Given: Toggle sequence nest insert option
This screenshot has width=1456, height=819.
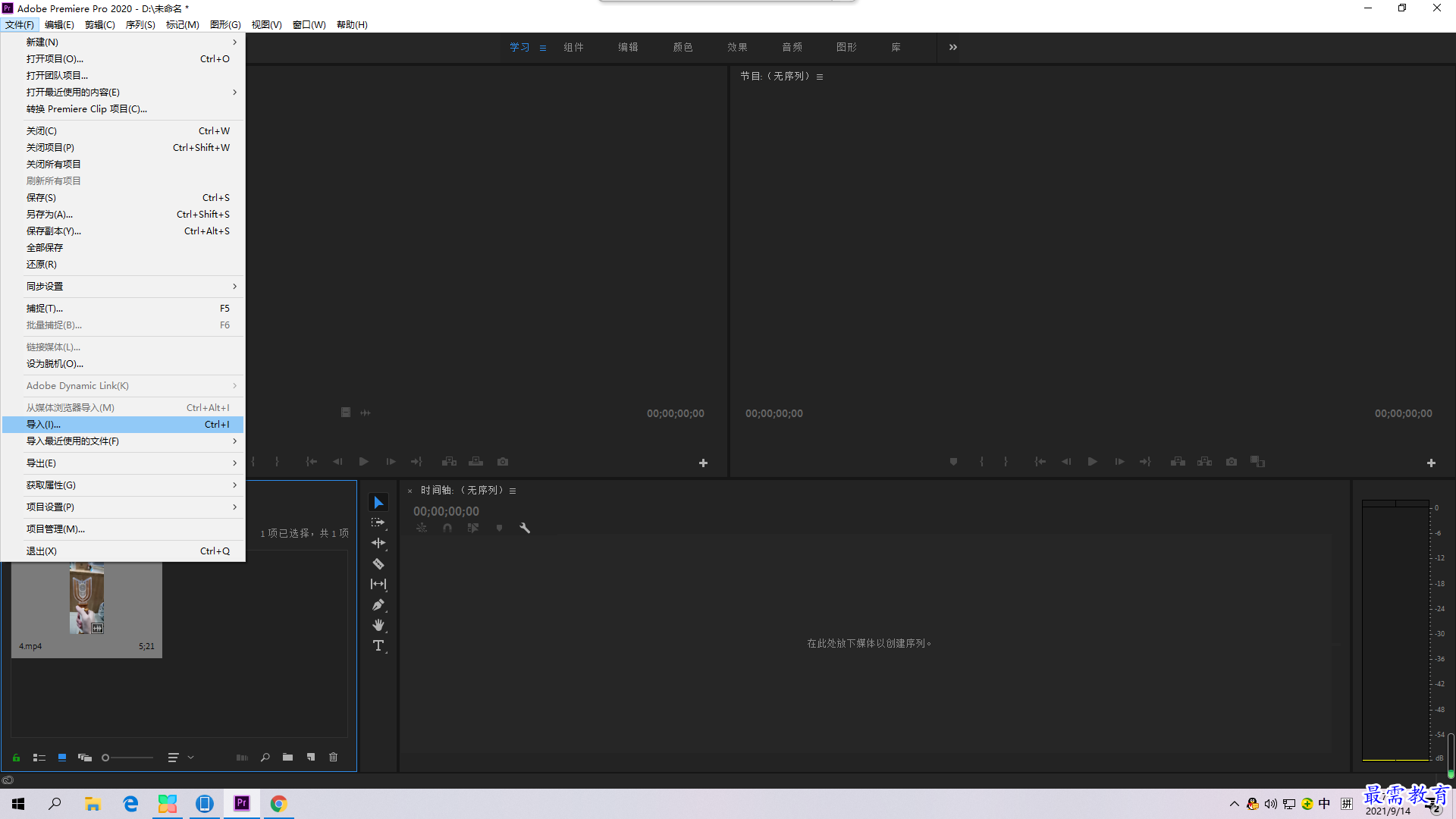Looking at the screenshot, I should coord(422,528).
